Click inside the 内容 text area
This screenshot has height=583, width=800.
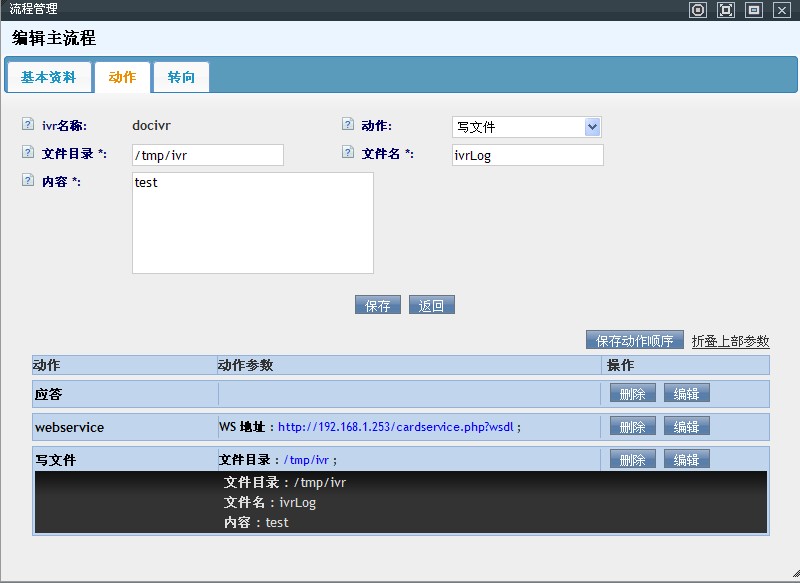tap(252, 223)
